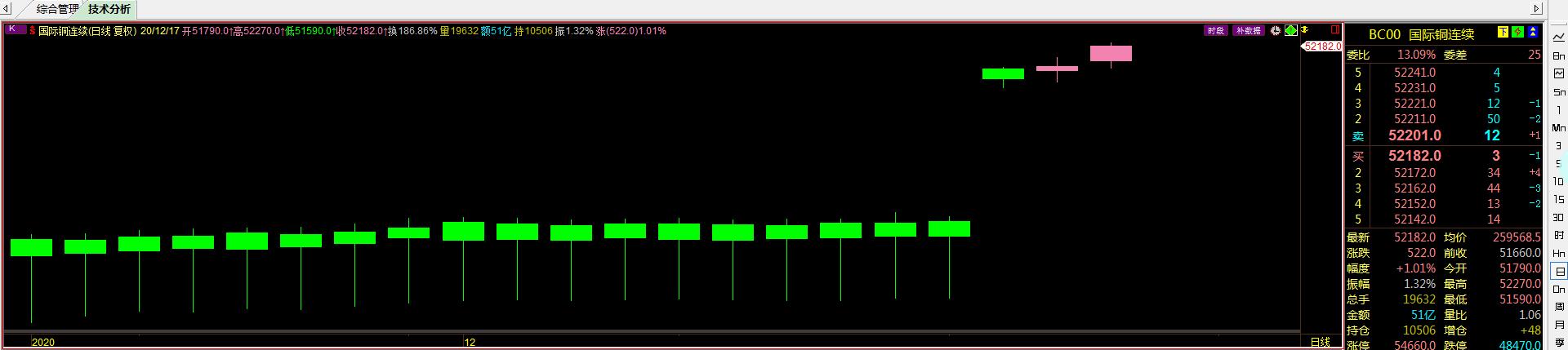Click the 前收 value 51660.0
1568x350 pixels.
point(1521,253)
